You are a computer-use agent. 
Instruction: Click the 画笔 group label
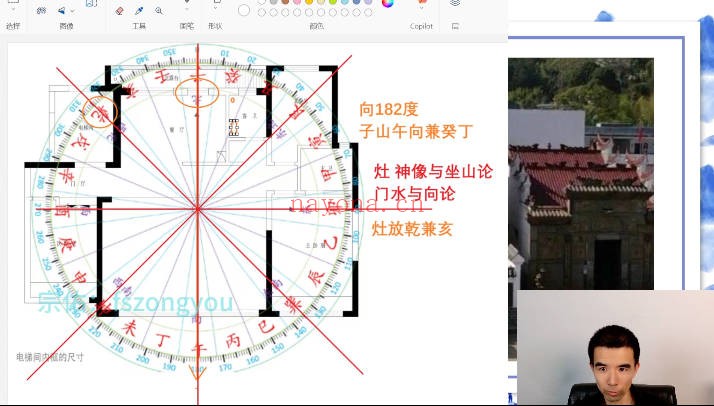[187, 26]
